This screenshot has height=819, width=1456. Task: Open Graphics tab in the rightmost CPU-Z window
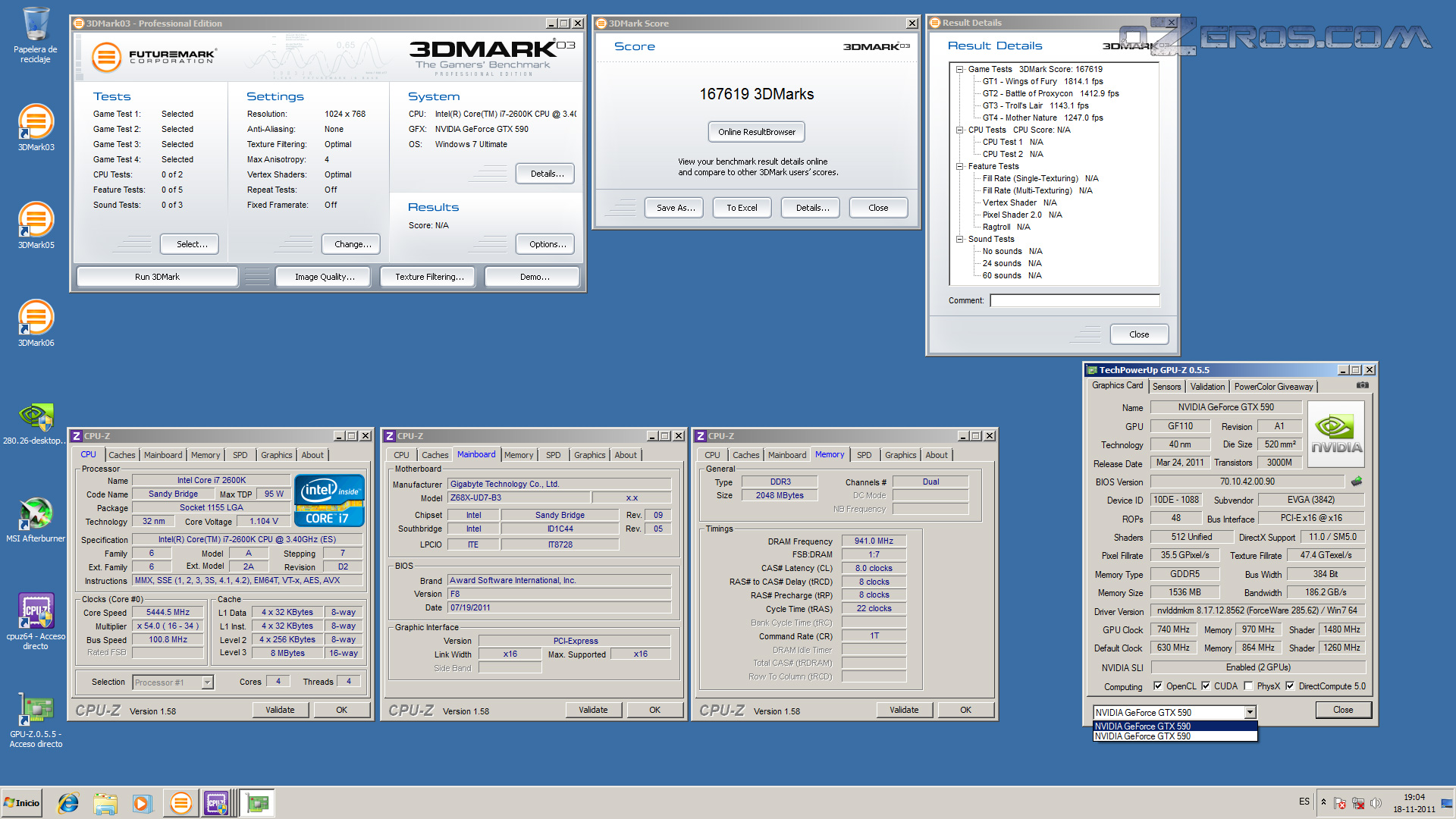pos(900,455)
